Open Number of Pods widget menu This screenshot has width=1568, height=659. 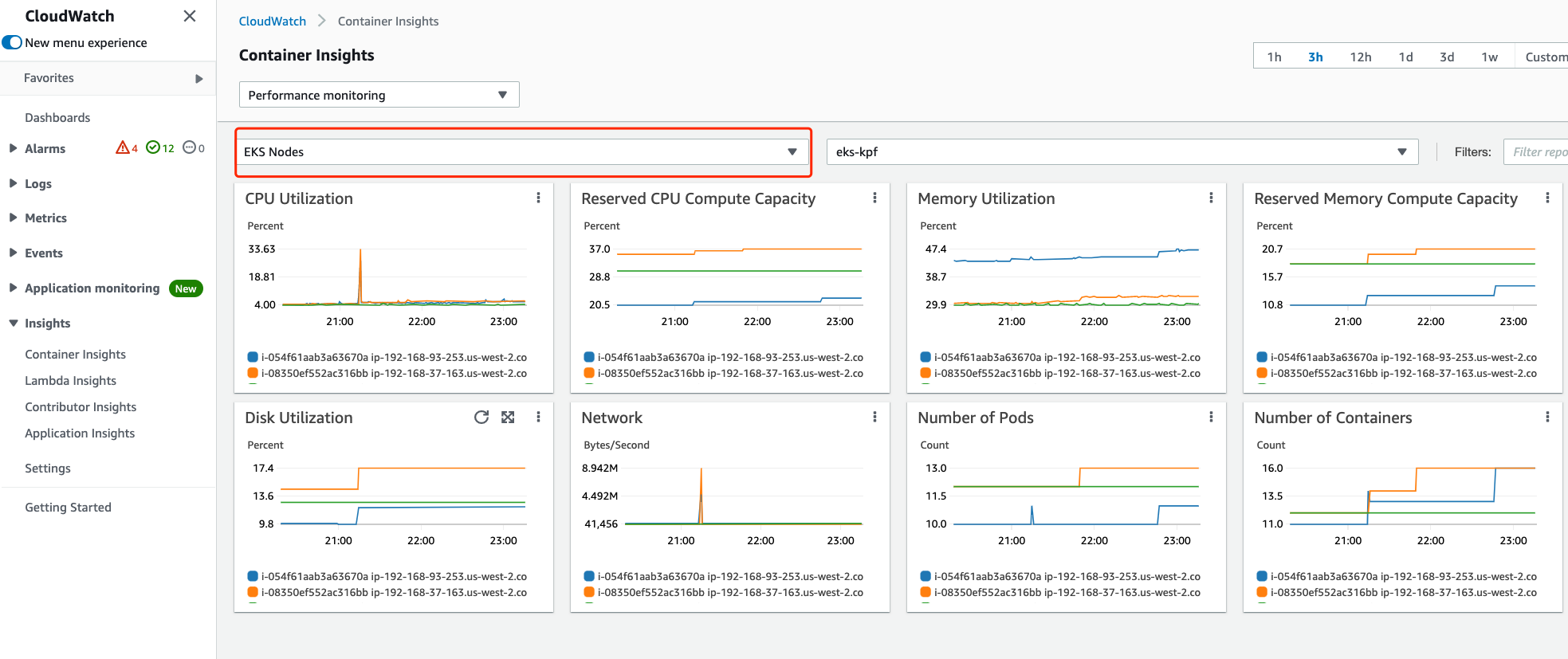point(1211,417)
